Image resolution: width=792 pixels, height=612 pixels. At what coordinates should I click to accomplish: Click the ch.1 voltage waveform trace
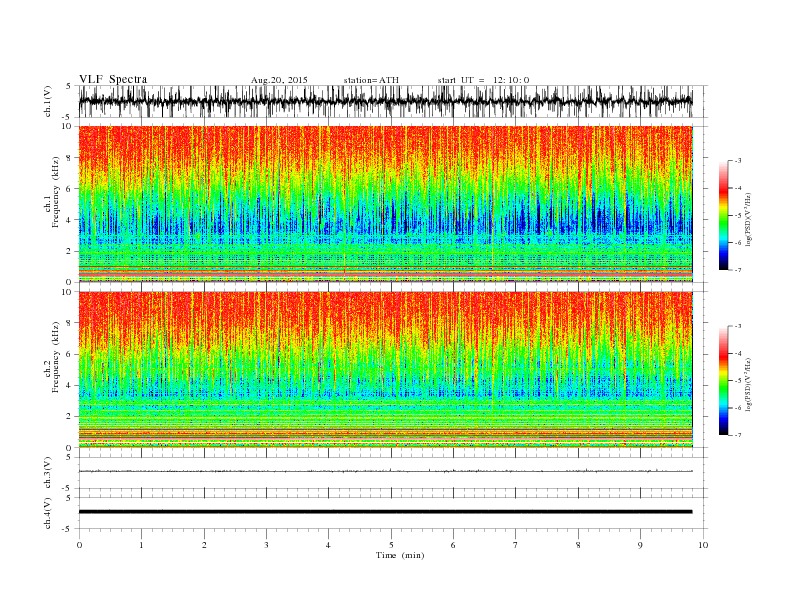click(x=385, y=101)
